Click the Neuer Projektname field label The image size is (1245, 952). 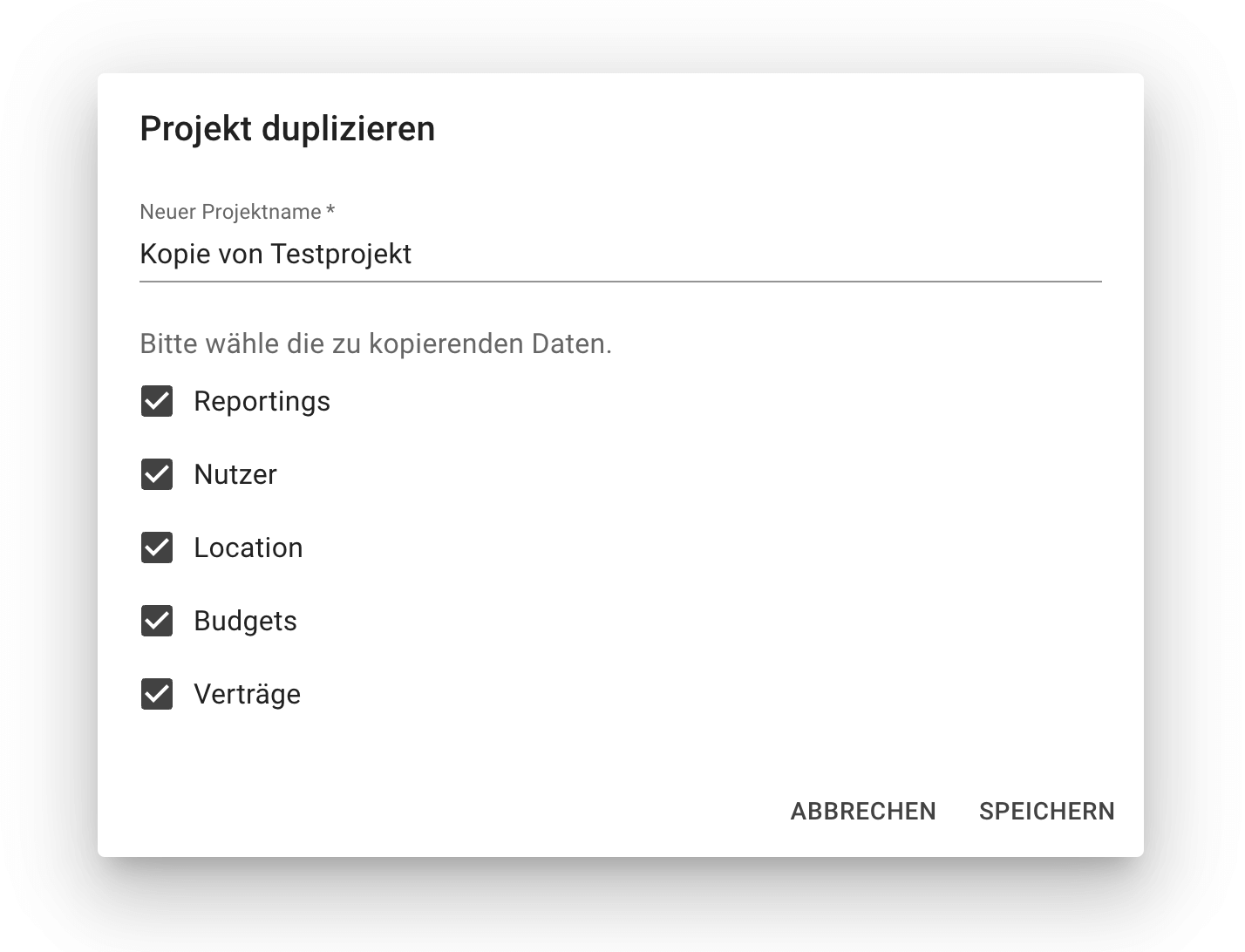coord(237,212)
